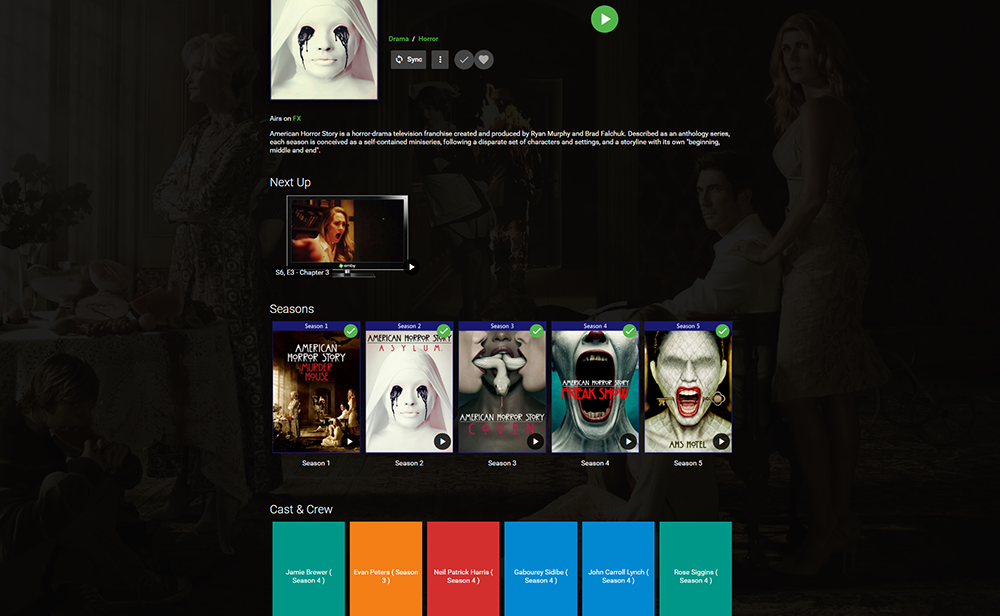Image resolution: width=1000 pixels, height=616 pixels.
Task: Open the Horror genre link
Action: 428,39
